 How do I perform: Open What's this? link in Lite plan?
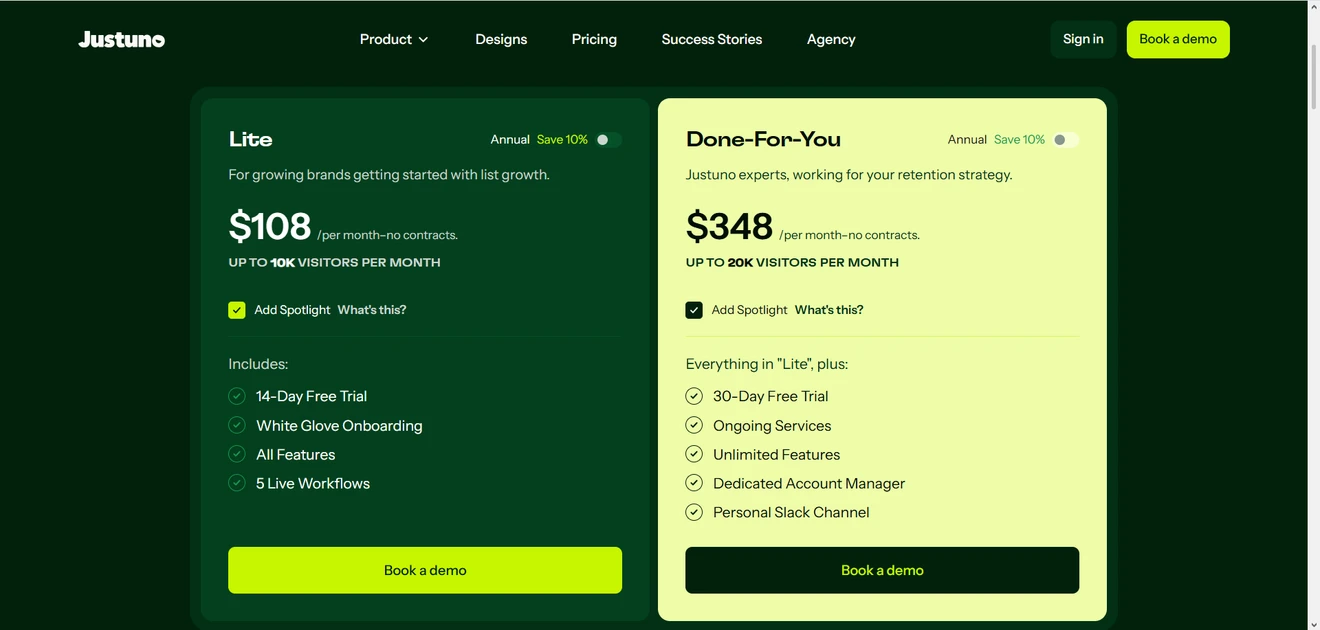pyautogui.click(x=372, y=310)
